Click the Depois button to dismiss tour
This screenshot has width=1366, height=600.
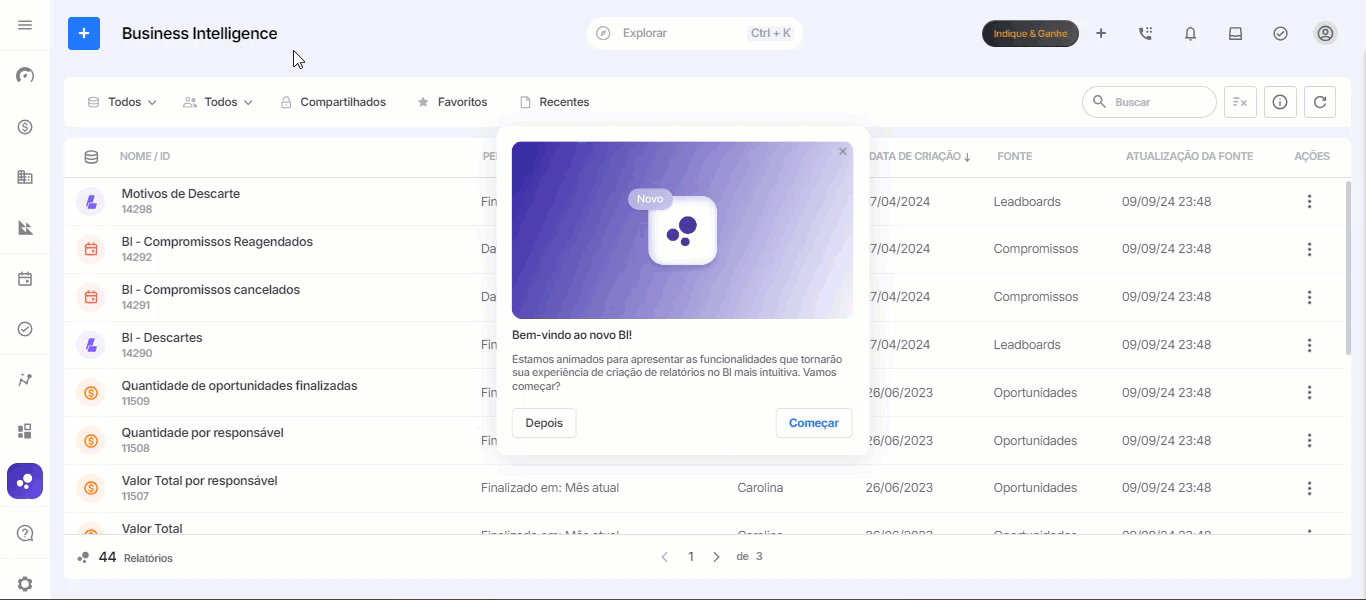coord(544,423)
